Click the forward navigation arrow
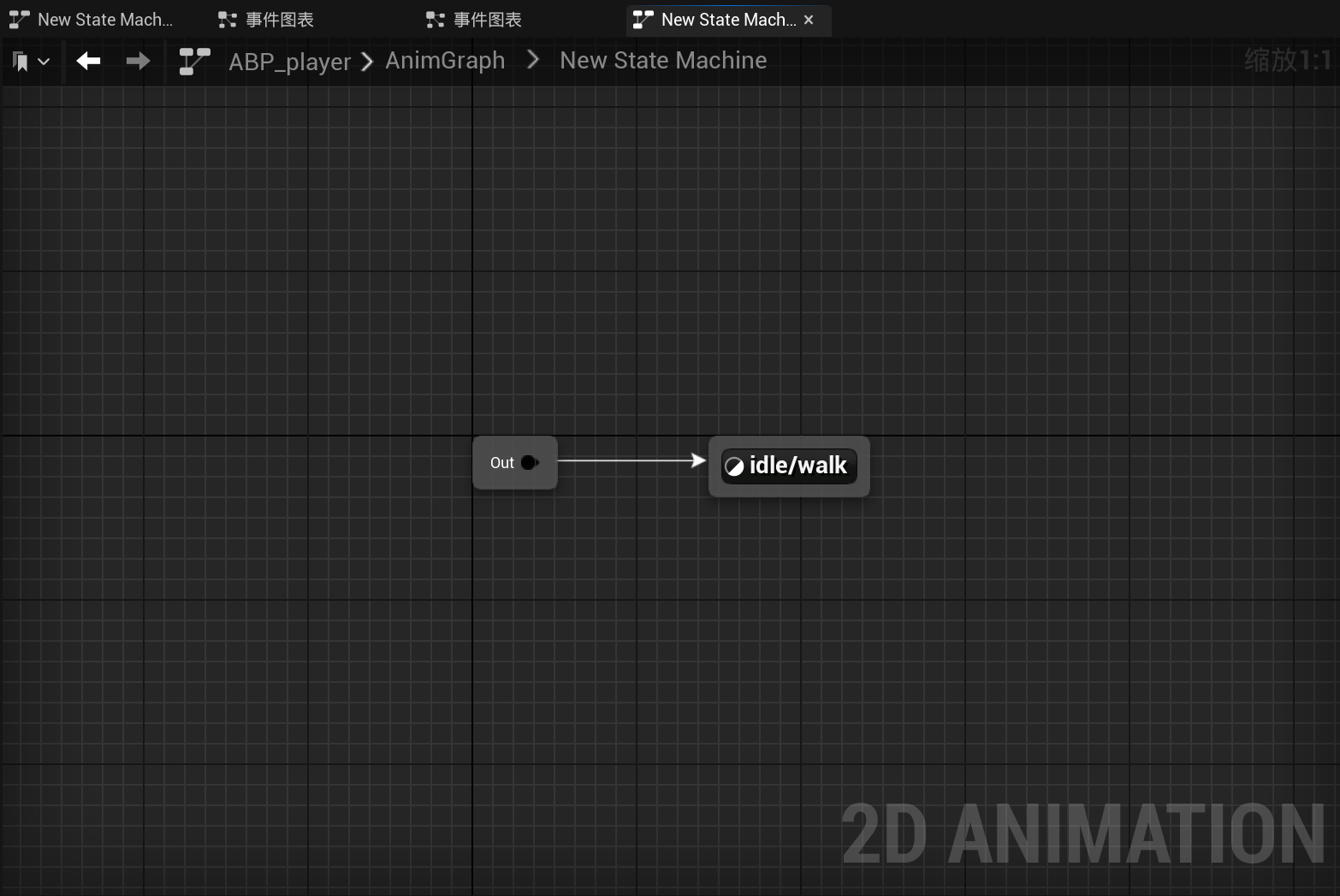The image size is (1340, 896). tap(138, 61)
